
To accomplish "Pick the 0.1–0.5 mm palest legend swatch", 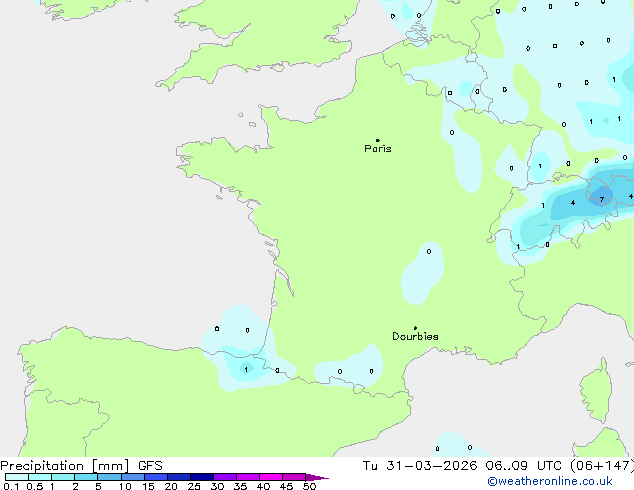I will (x=17, y=477).
